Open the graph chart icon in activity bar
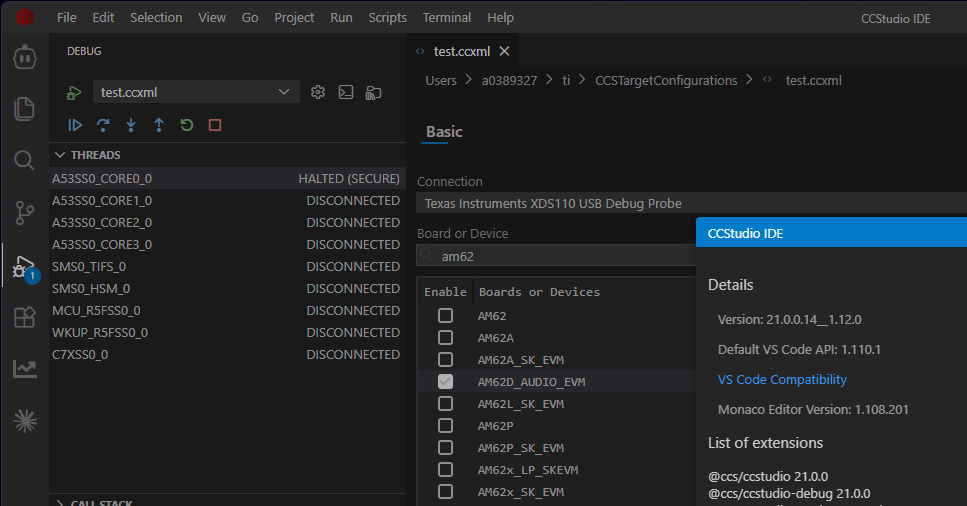The image size is (967, 506). tap(25, 369)
